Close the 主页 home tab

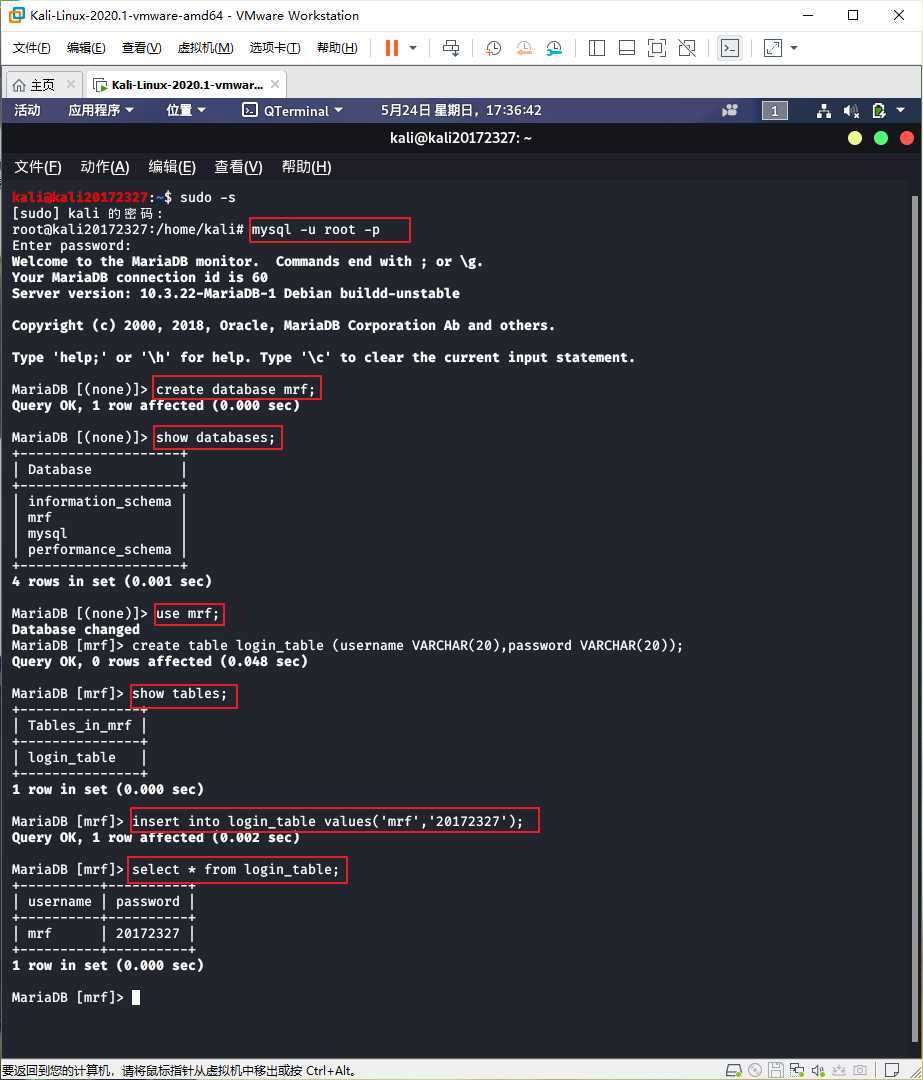pos(70,84)
